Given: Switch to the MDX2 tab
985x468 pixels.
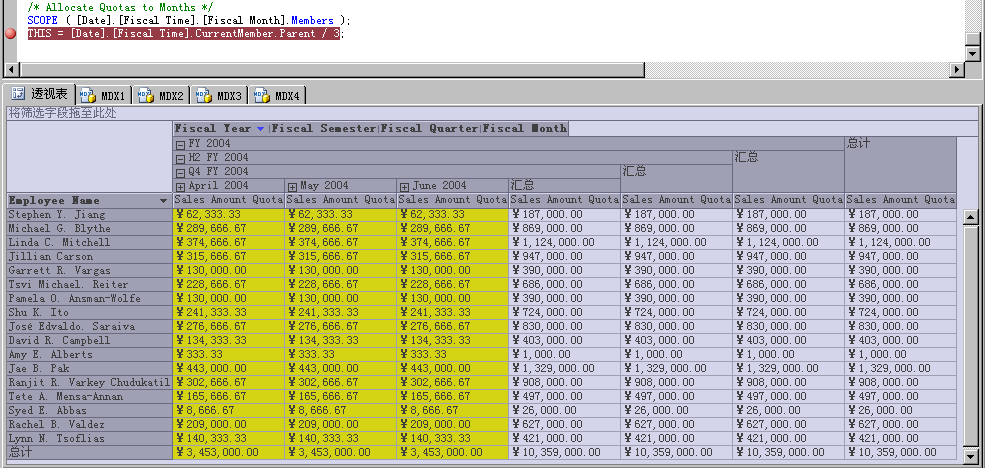Looking at the screenshot, I should 162,96.
